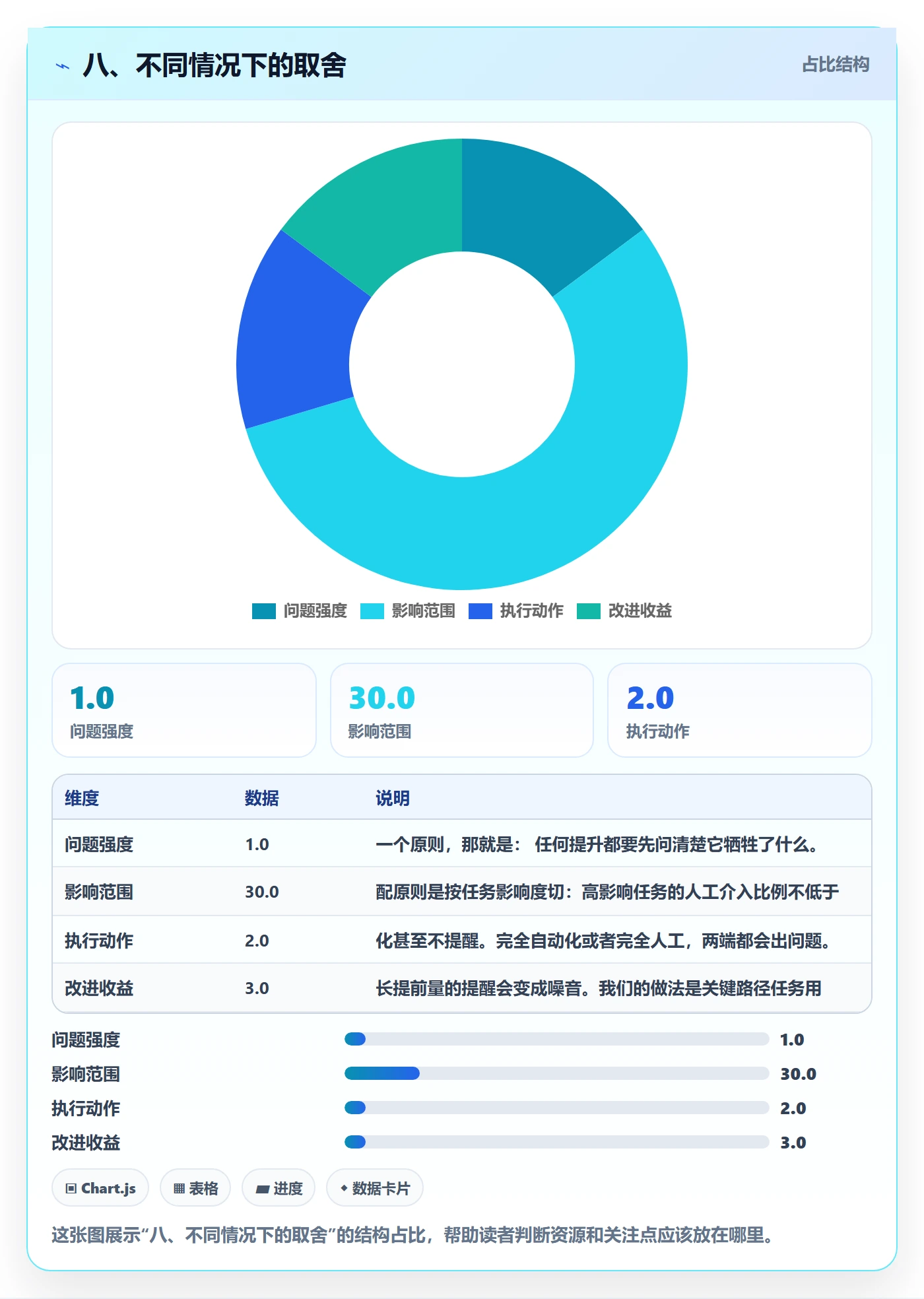Select the 占比结构 label in header

point(836,65)
